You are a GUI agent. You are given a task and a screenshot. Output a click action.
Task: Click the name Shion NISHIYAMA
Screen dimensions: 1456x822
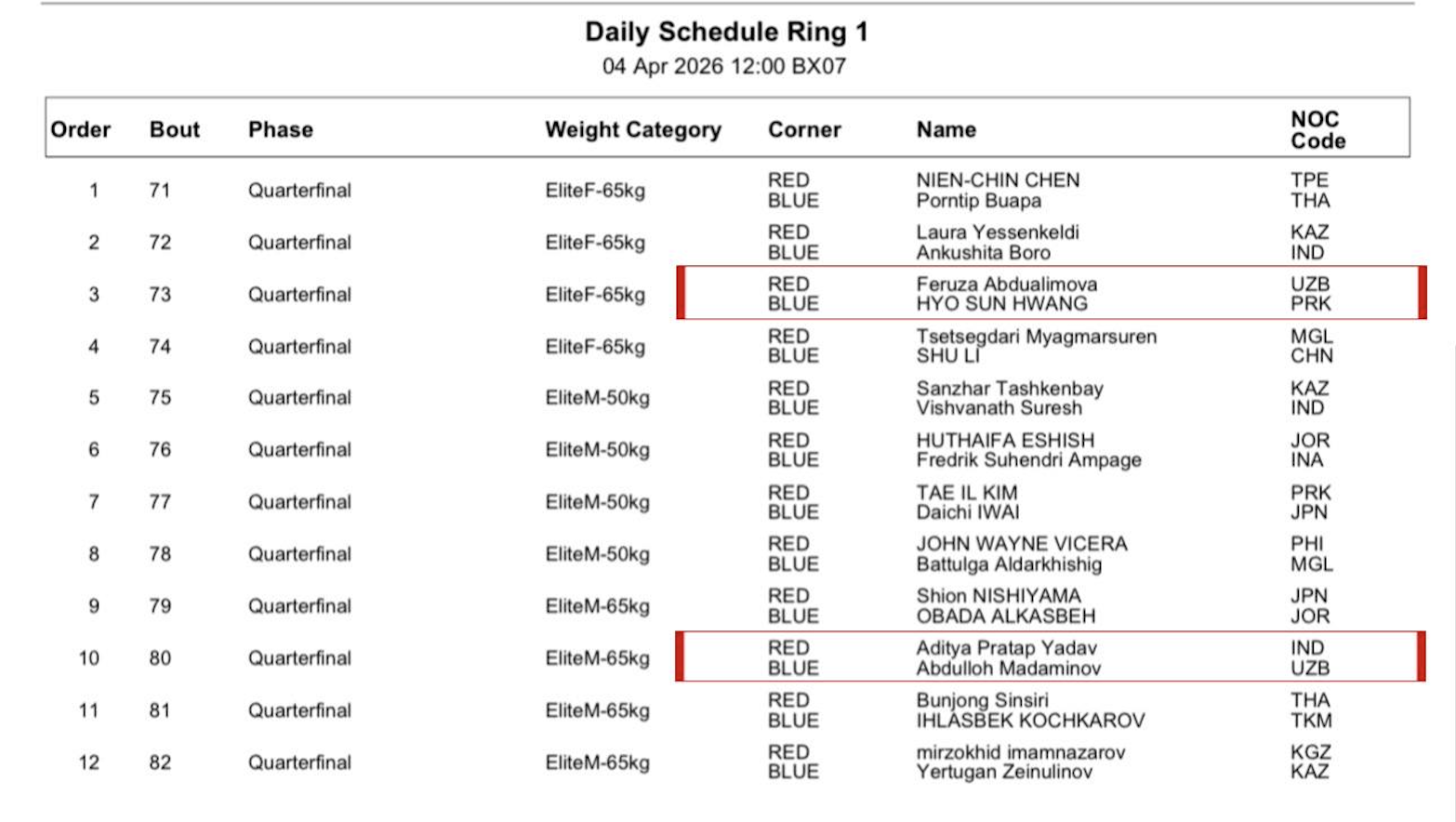click(x=999, y=596)
